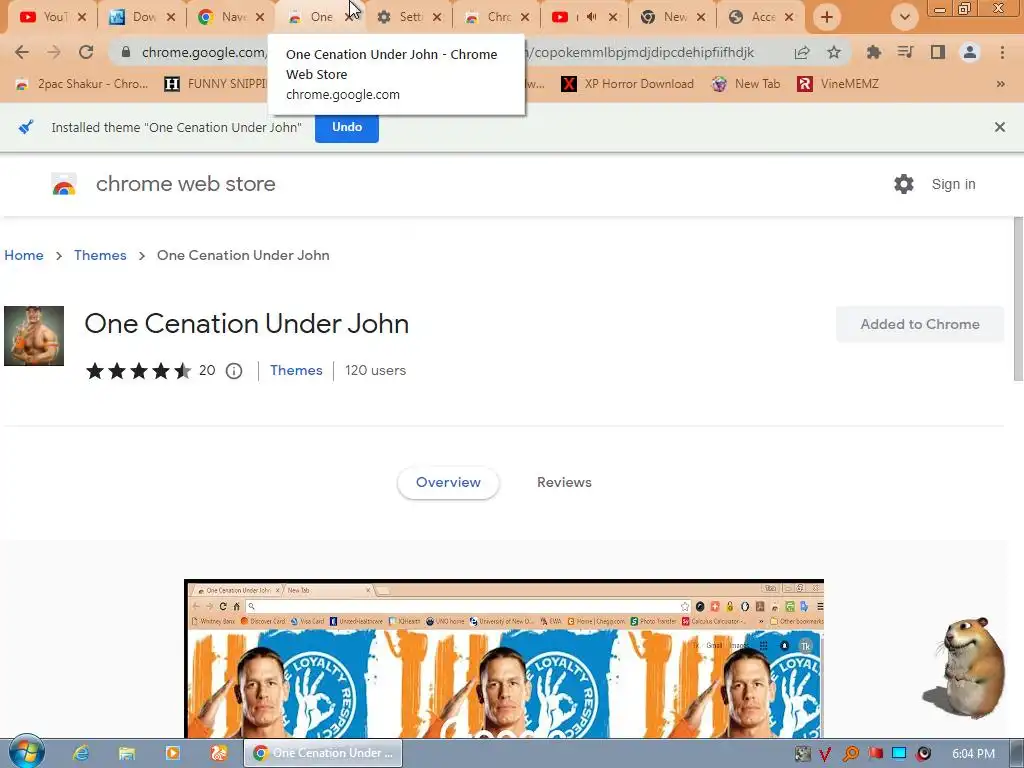
Task: Open the FUNNY SNIPPI bookmark
Action: (216, 84)
